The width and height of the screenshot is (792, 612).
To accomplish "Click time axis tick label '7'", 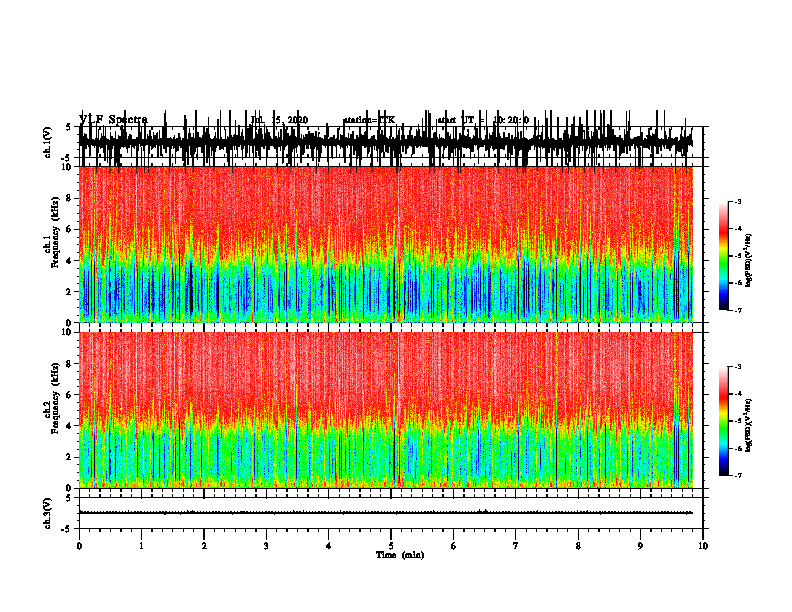I will click(x=516, y=546).
